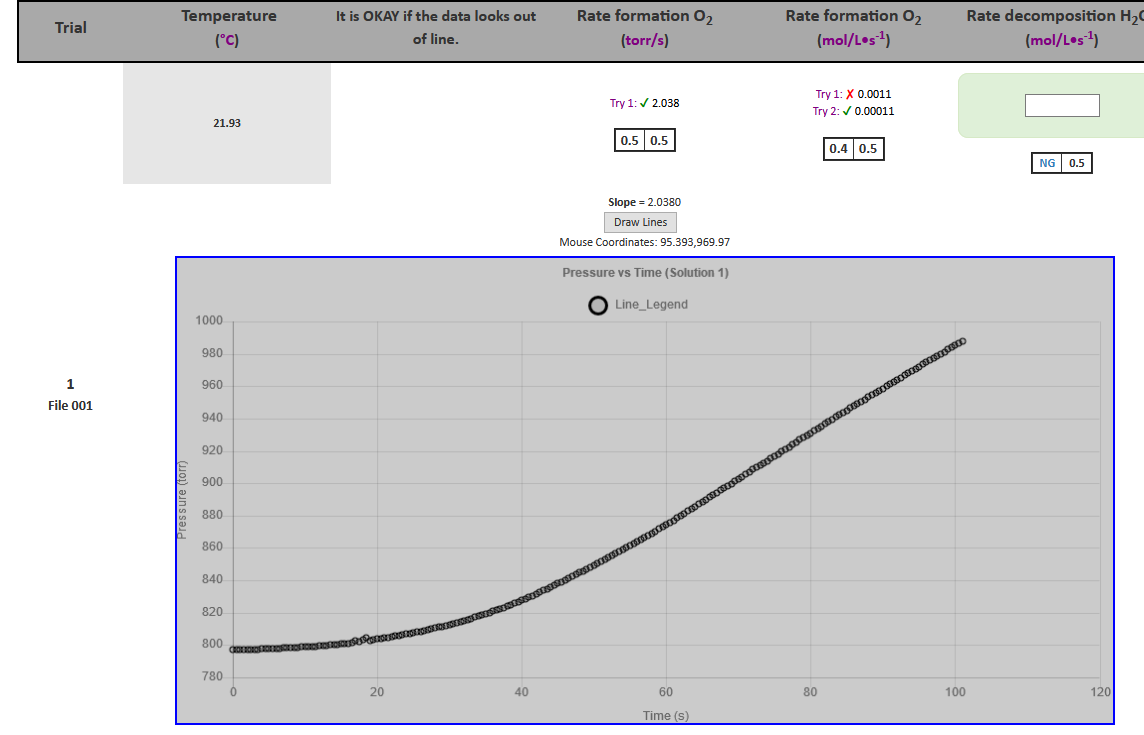This screenshot has width=1144, height=735.
Task: Click the 0.5 | 0.5 score box
Action: [644, 139]
